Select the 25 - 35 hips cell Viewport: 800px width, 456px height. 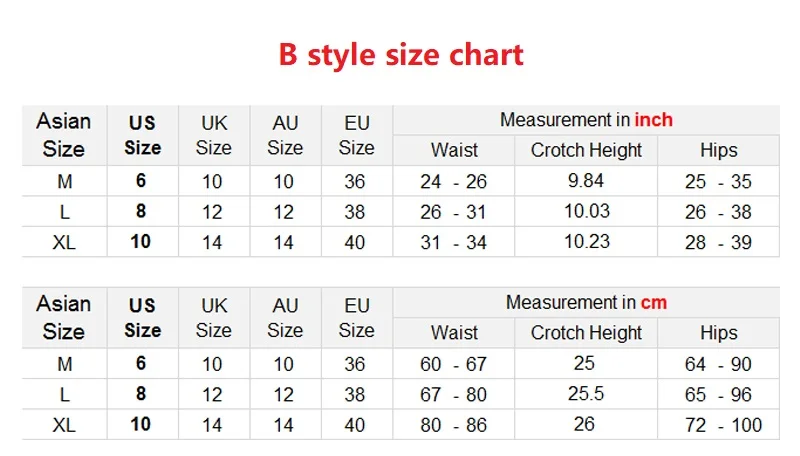(x=718, y=182)
